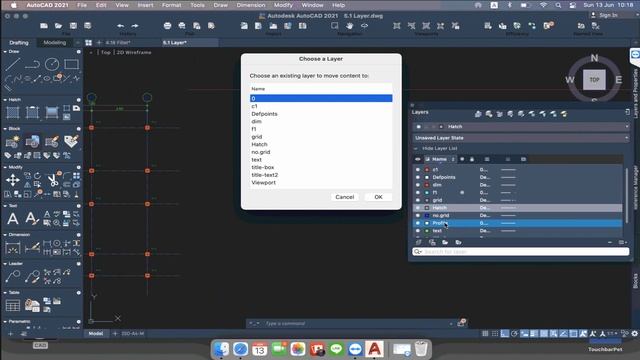Click the color swatch of c1 layer
This screenshot has width=640, height=360.
tap(427, 169)
